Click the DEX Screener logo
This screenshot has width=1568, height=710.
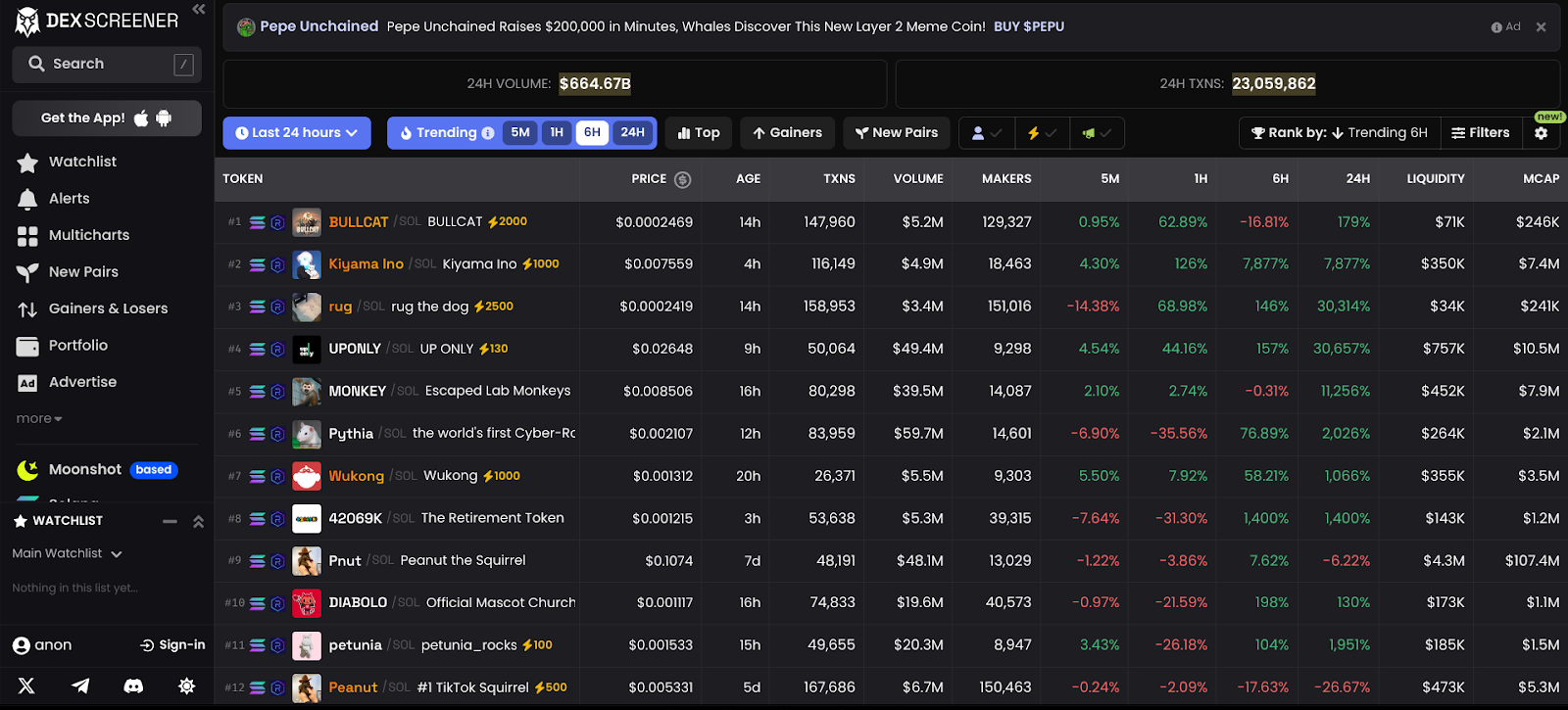[x=96, y=21]
